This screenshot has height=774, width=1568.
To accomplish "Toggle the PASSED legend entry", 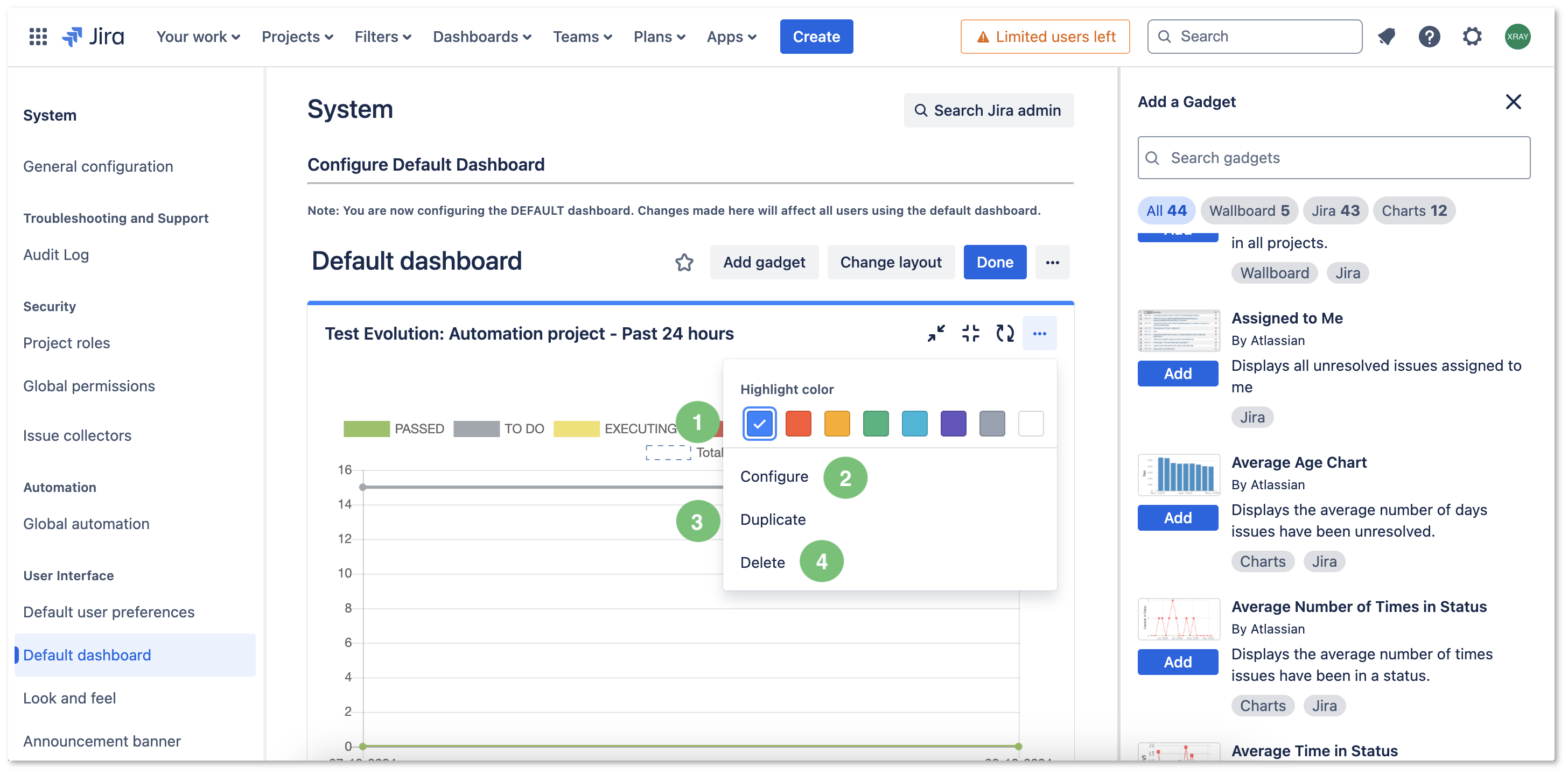I will tap(394, 428).
